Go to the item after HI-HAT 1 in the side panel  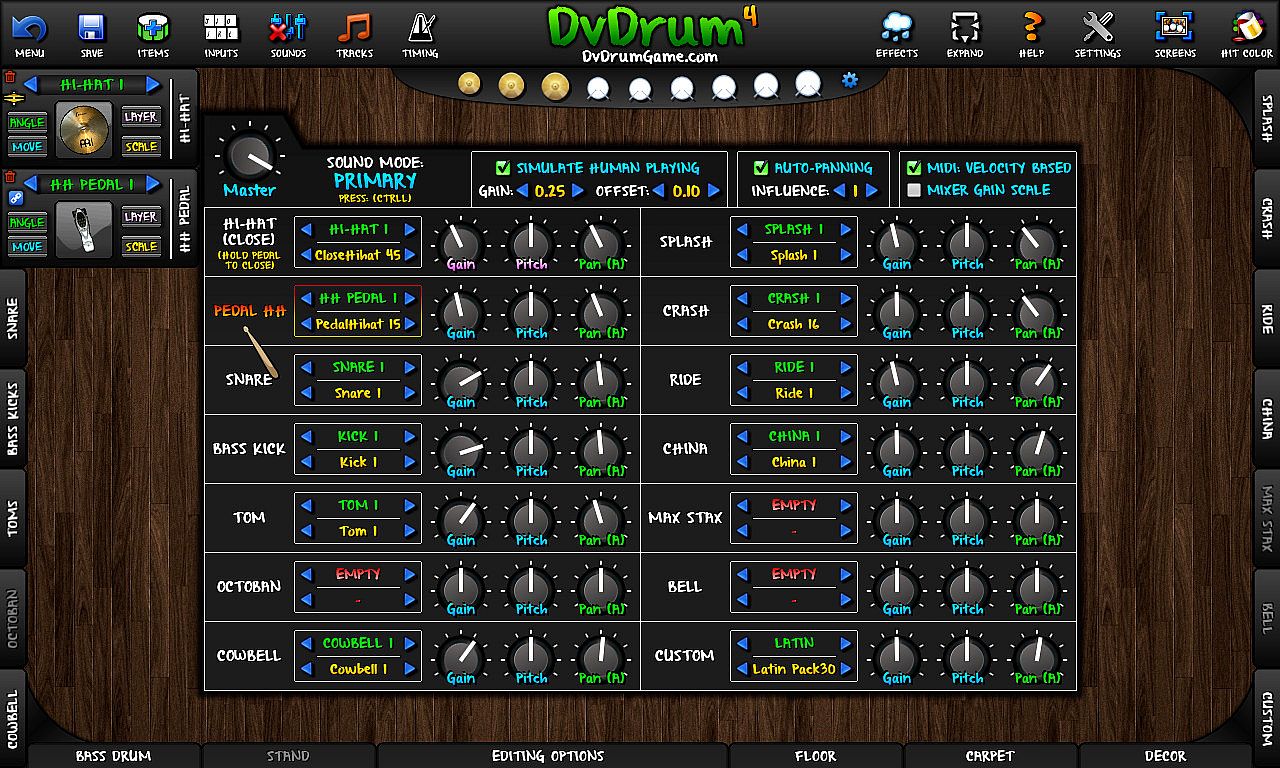pyautogui.click(x=153, y=85)
